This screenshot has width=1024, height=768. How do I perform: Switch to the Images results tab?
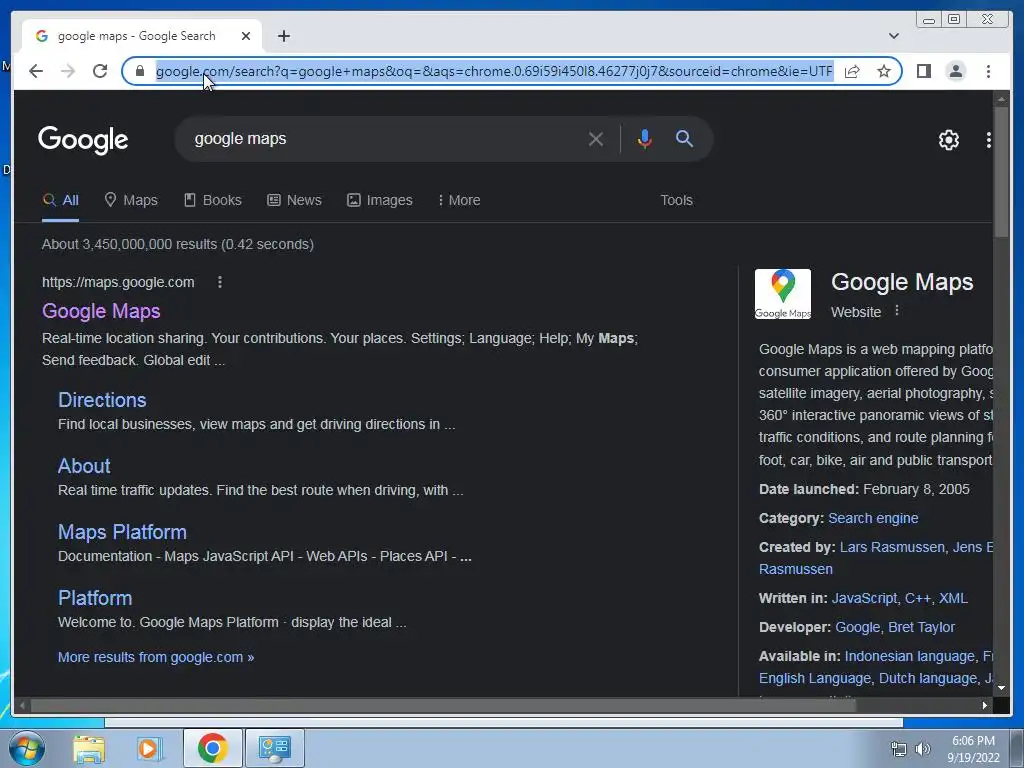(x=379, y=200)
